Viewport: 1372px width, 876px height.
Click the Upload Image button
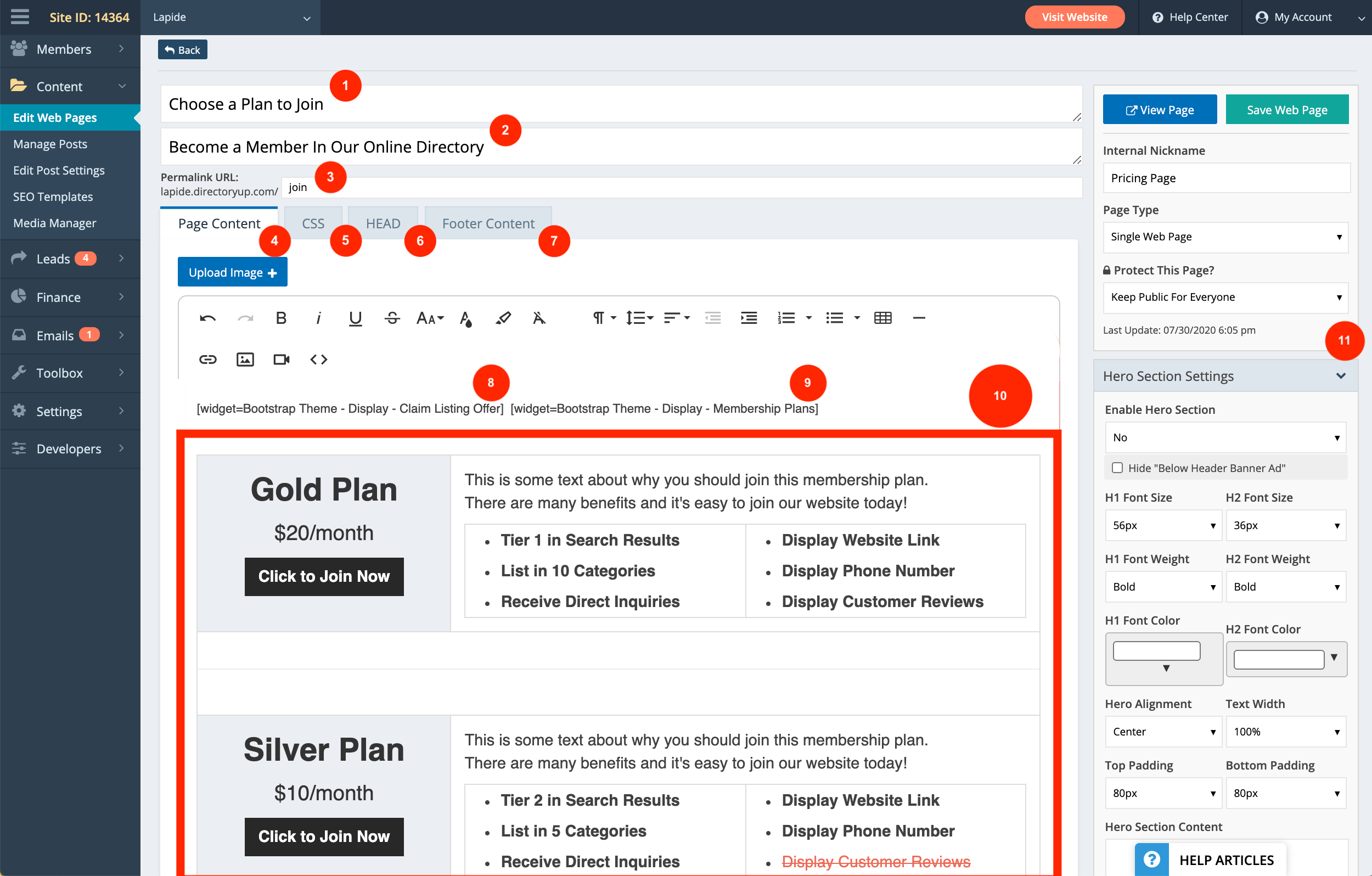click(x=232, y=272)
